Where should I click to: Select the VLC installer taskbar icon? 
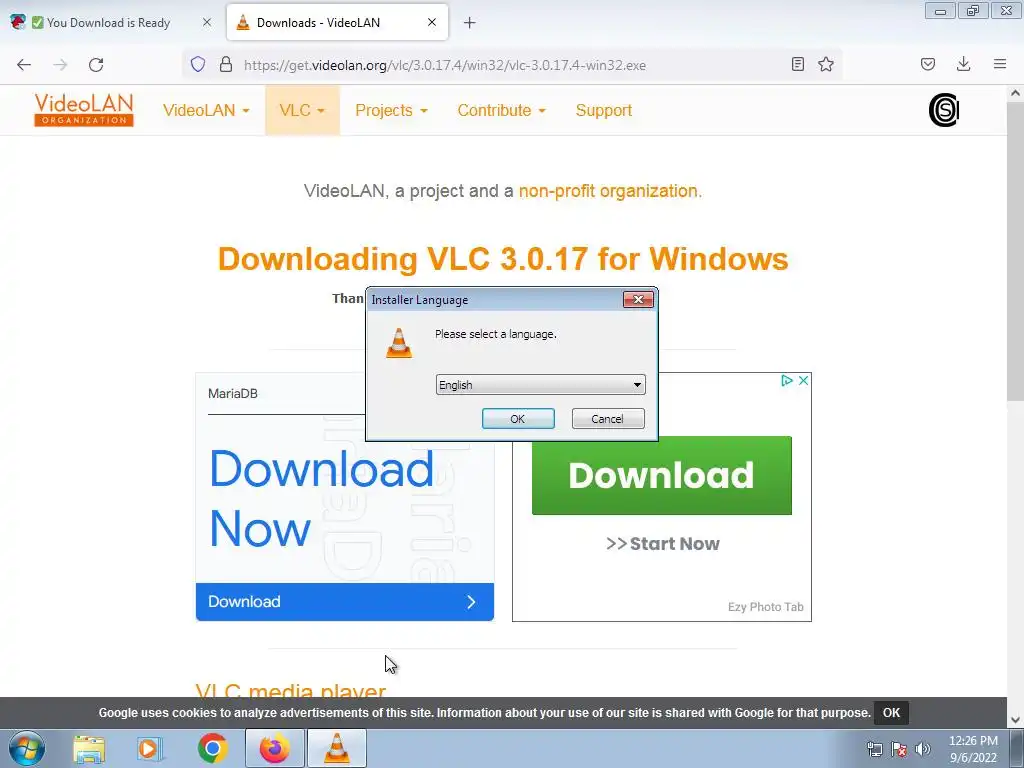[337, 748]
